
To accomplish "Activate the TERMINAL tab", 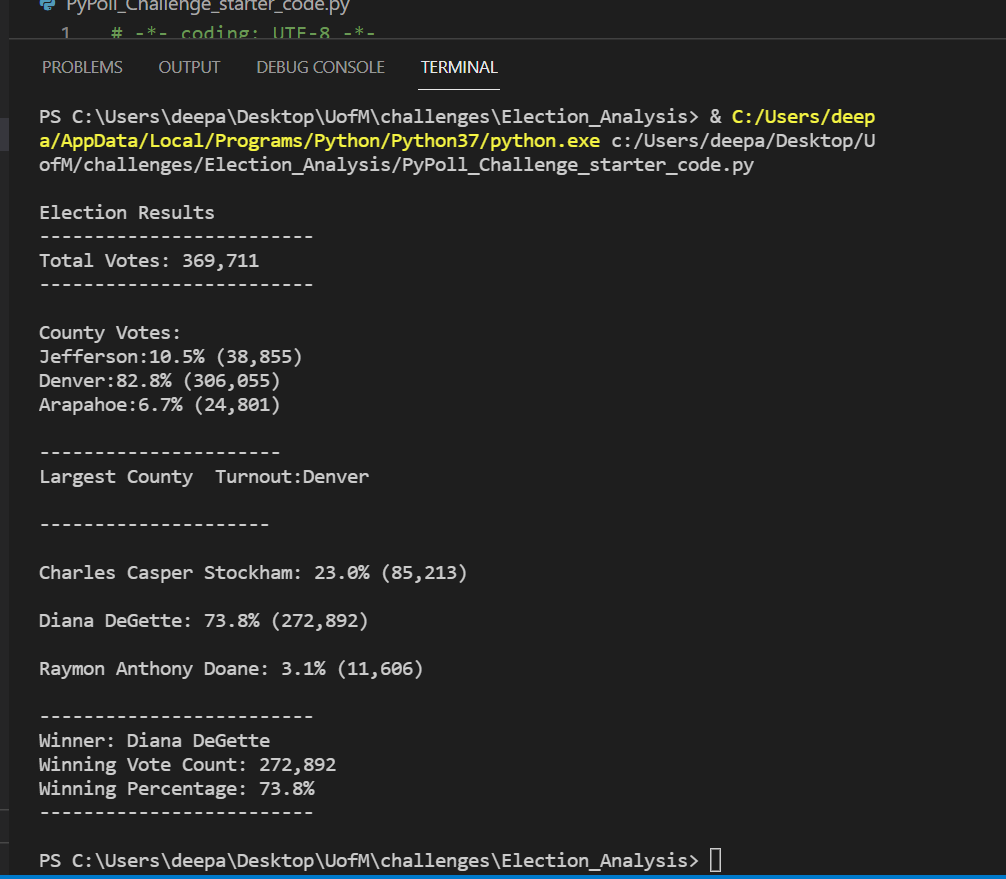I will pyautogui.click(x=459, y=67).
